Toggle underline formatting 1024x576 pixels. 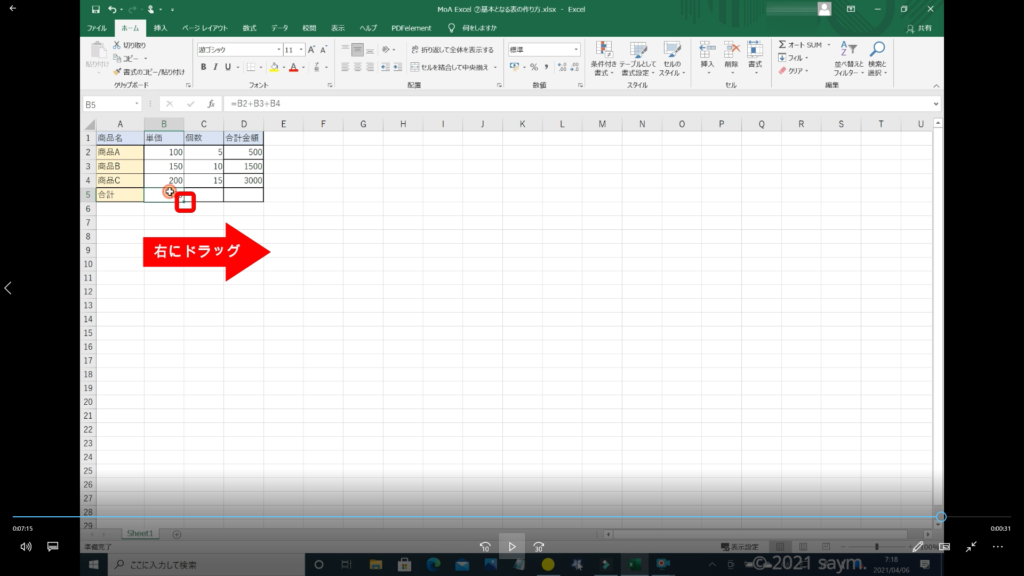click(x=229, y=67)
